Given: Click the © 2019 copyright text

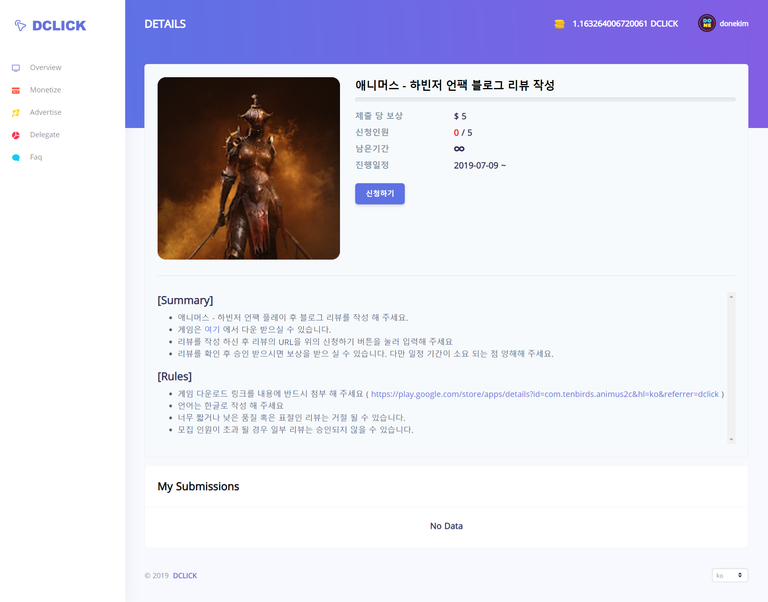Looking at the screenshot, I should click(x=157, y=576).
